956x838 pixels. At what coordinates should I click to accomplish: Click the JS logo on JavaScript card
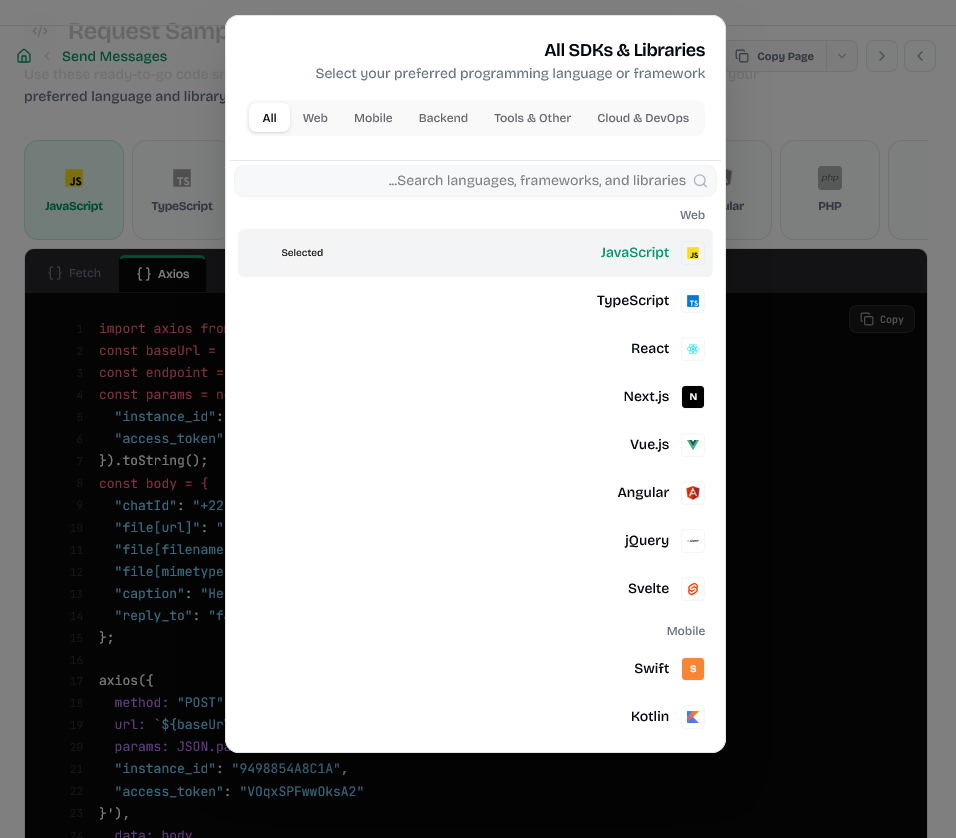(x=74, y=178)
